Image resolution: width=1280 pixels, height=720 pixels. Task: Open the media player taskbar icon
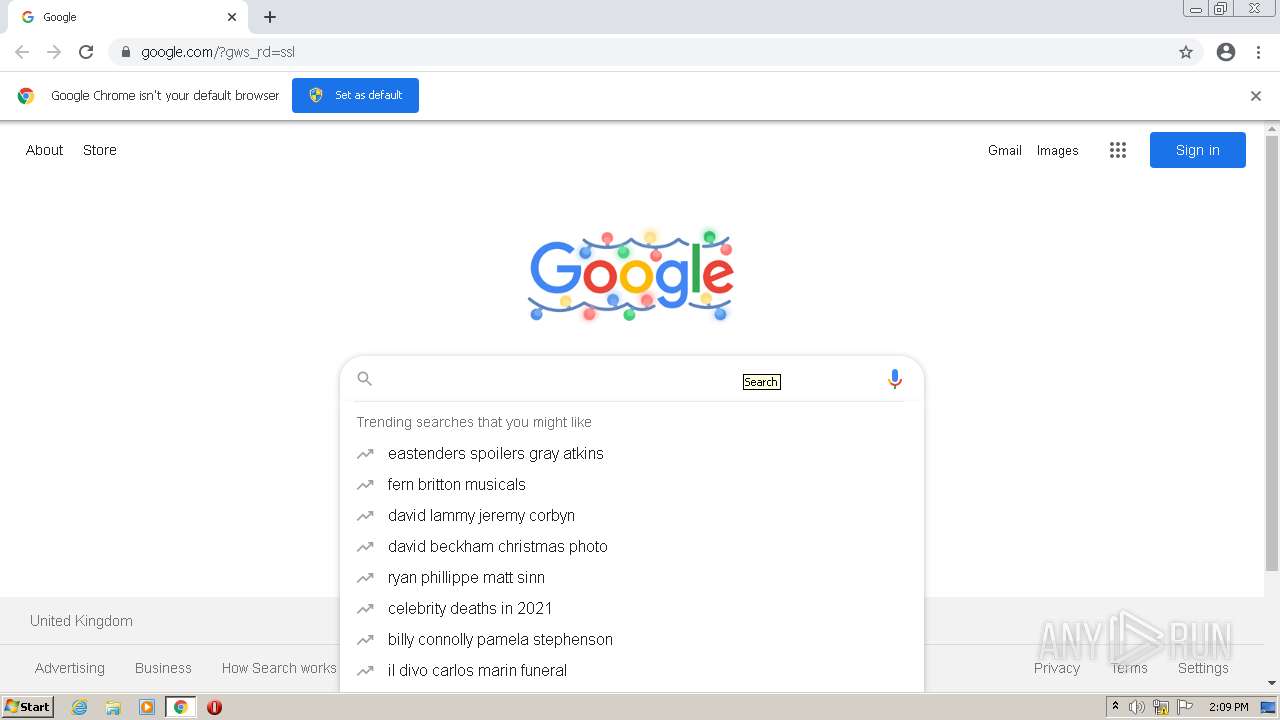tap(146, 707)
